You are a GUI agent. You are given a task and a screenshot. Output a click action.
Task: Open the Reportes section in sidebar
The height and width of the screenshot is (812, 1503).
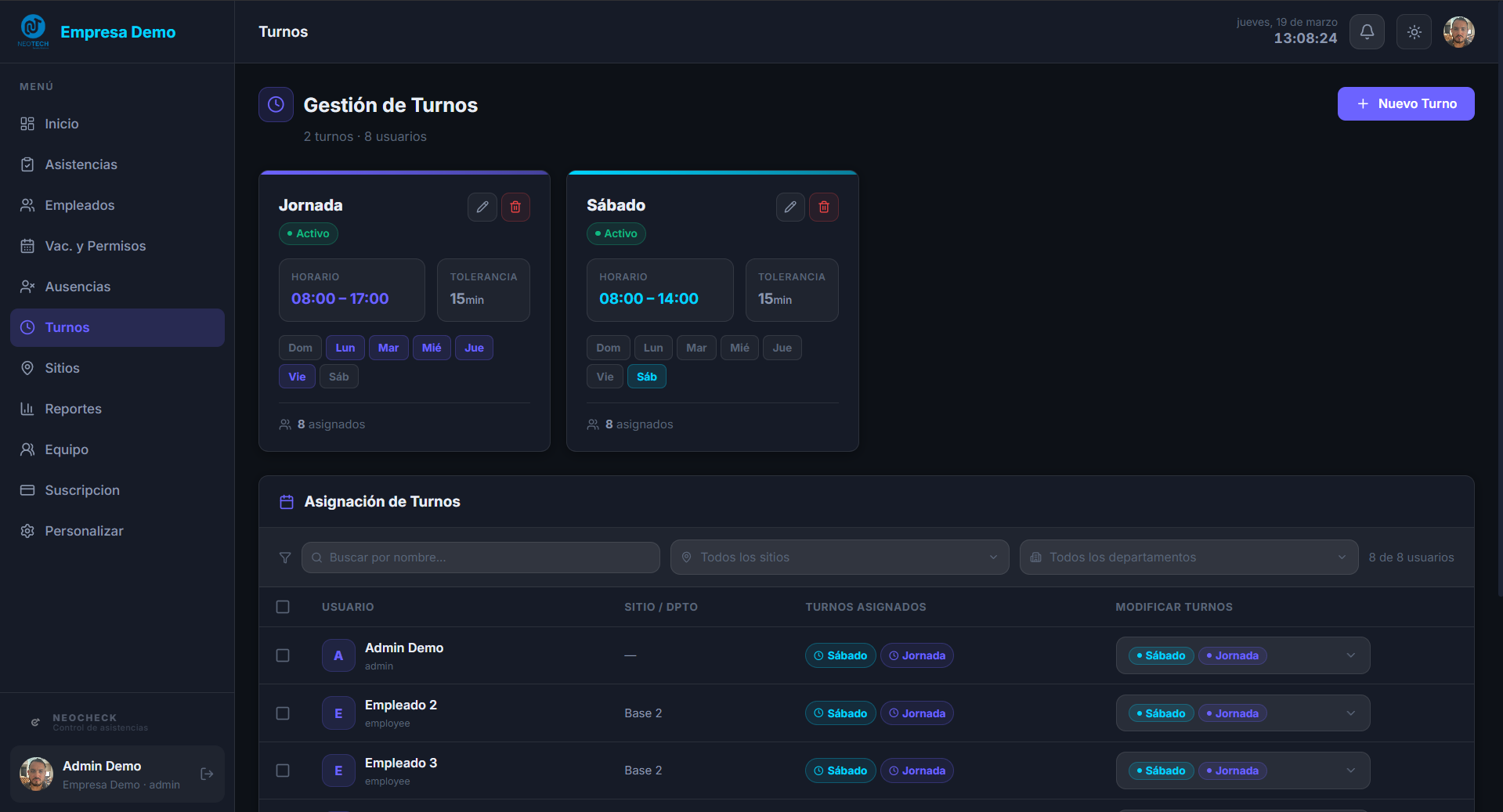point(73,409)
